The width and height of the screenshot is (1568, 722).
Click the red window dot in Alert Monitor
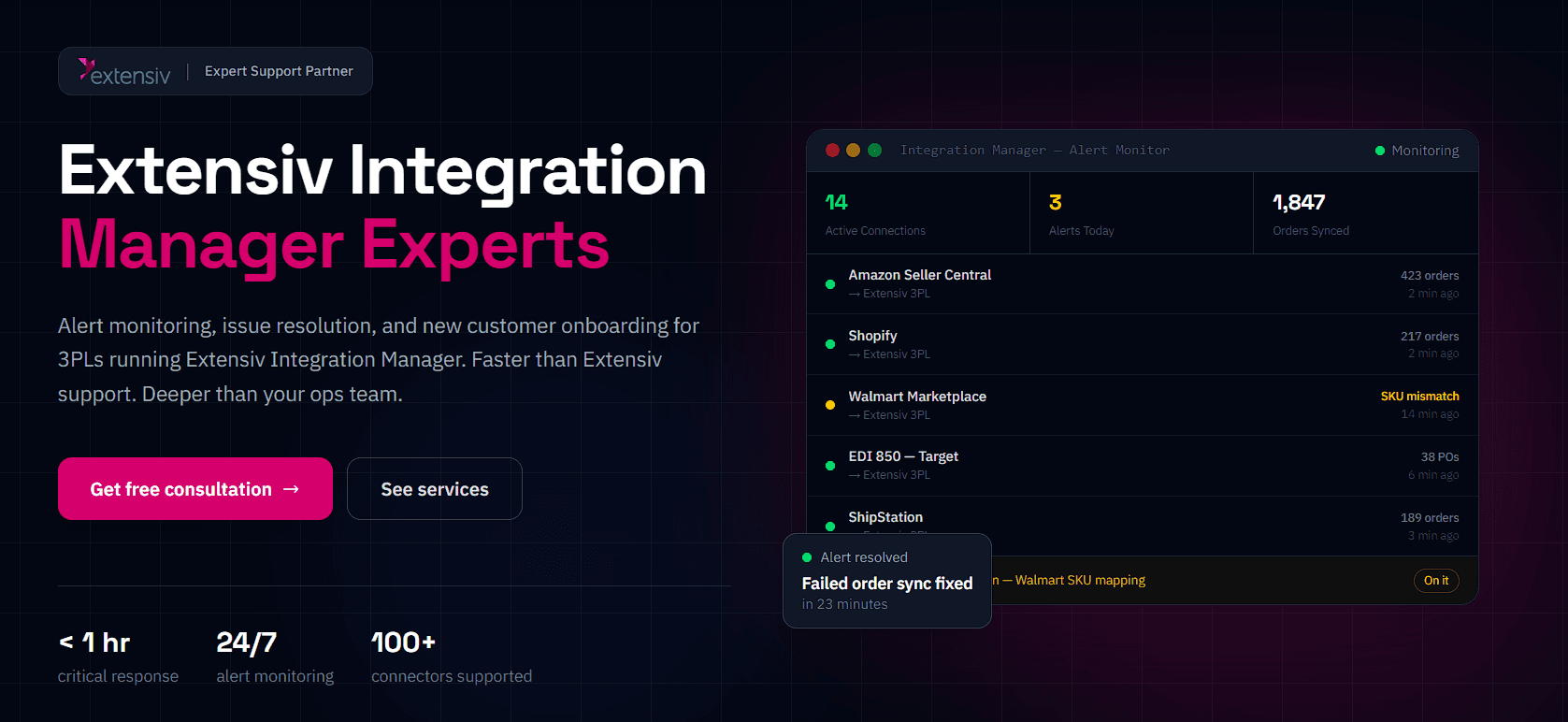pos(832,150)
